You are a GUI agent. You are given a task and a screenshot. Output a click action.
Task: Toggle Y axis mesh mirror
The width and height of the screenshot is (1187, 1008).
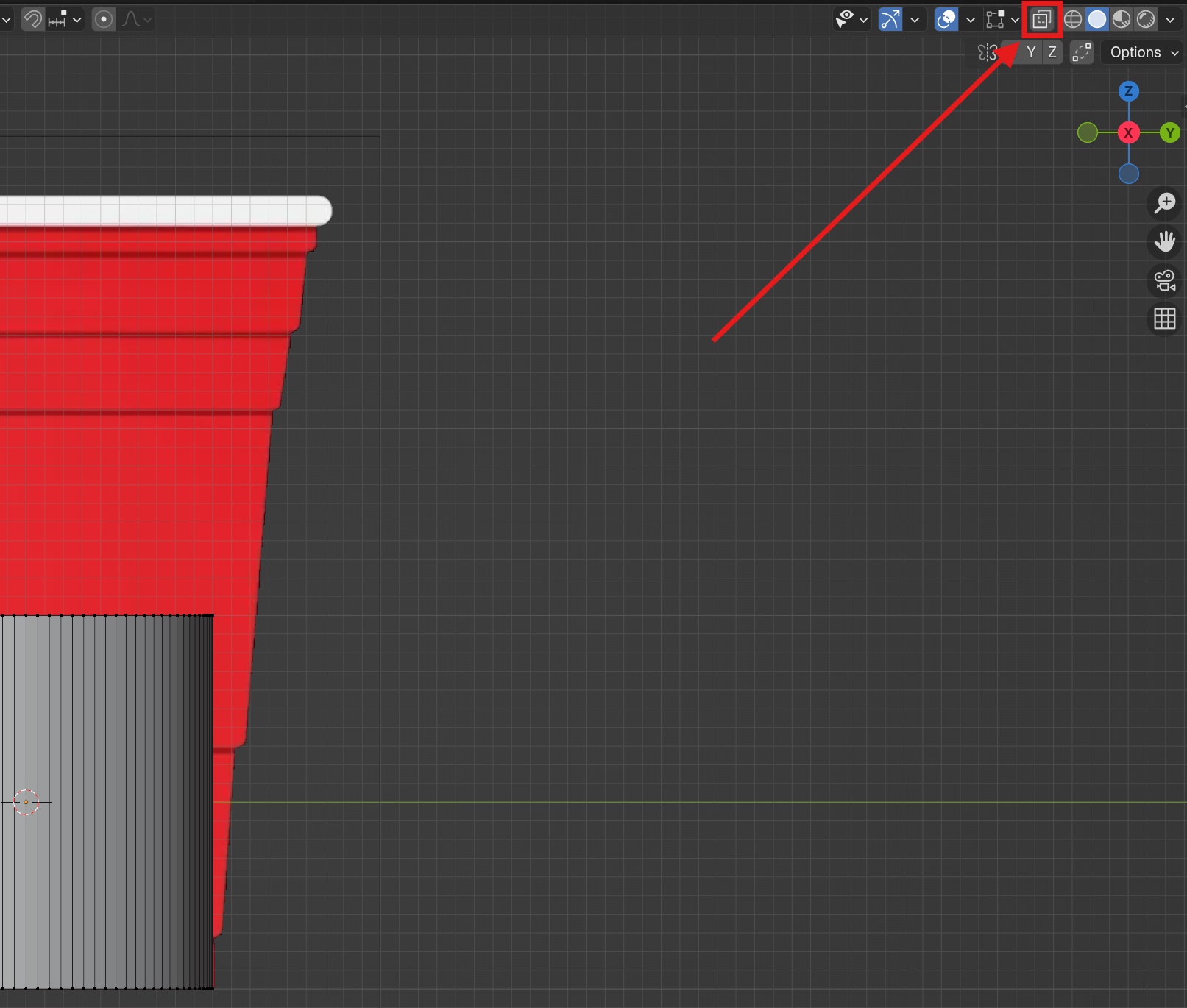click(1031, 52)
